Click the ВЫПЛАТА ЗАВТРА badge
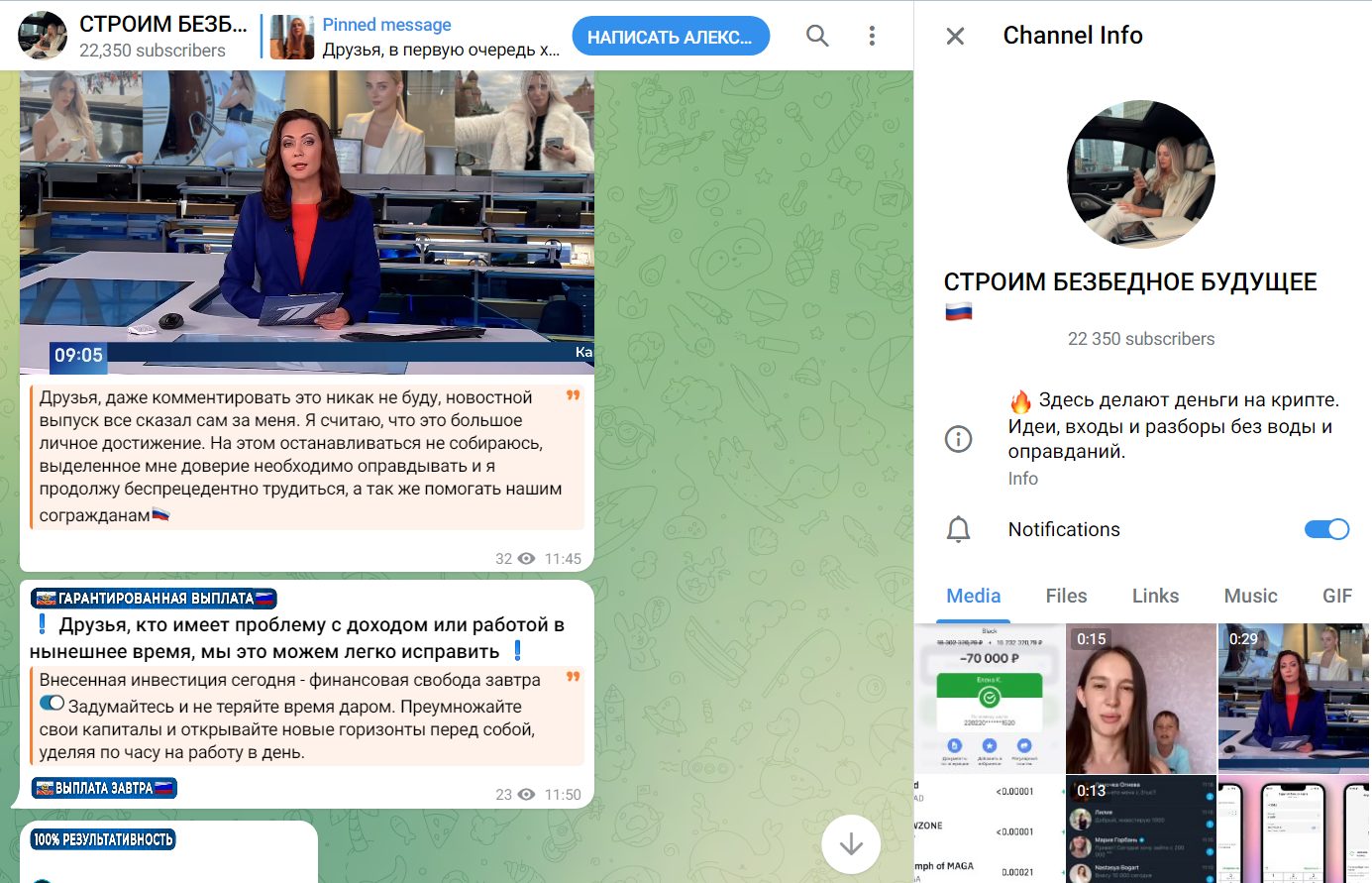The height and width of the screenshot is (883, 1372). click(x=104, y=788)
